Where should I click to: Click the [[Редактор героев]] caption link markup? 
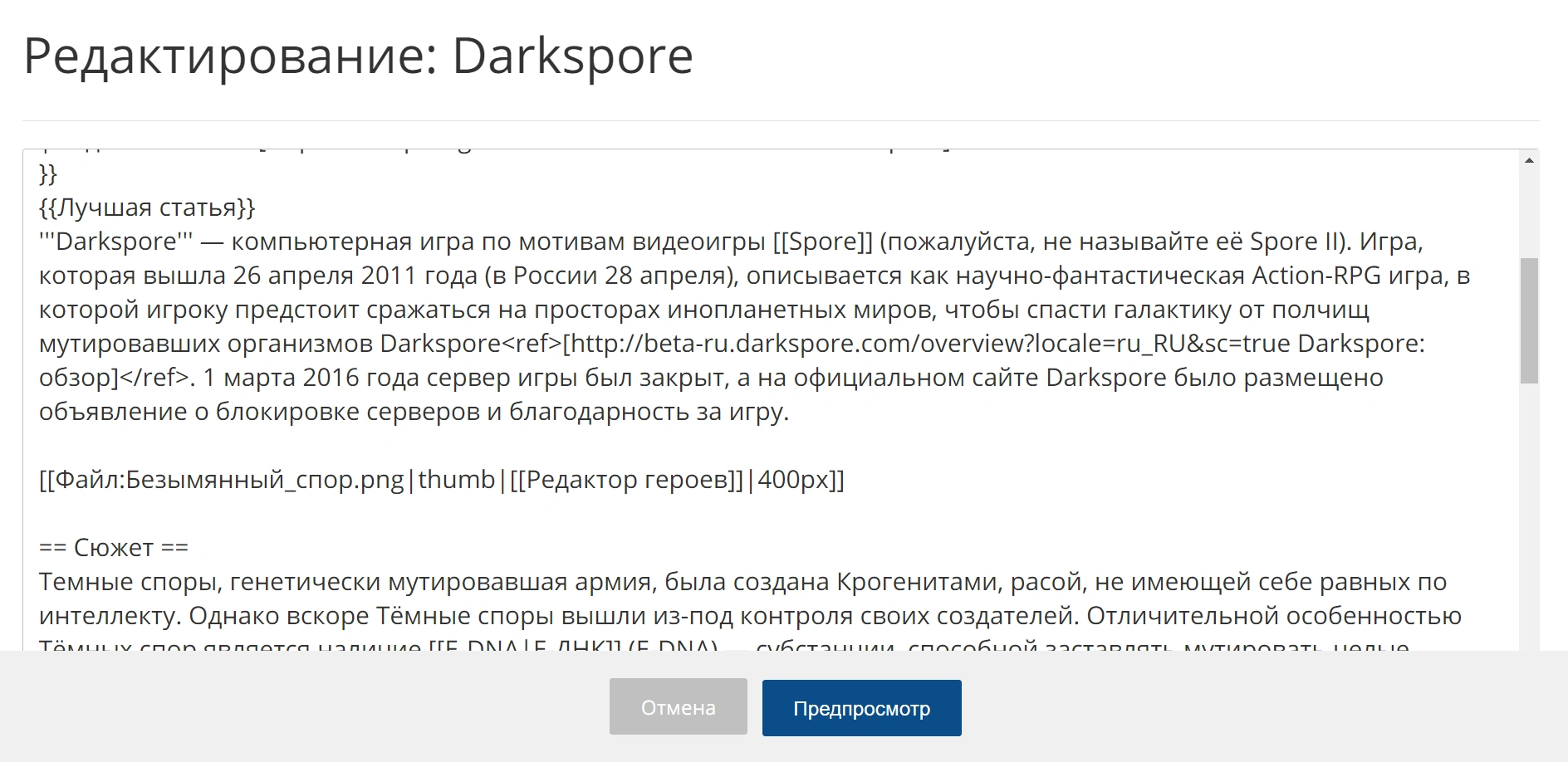coord(626,480)
